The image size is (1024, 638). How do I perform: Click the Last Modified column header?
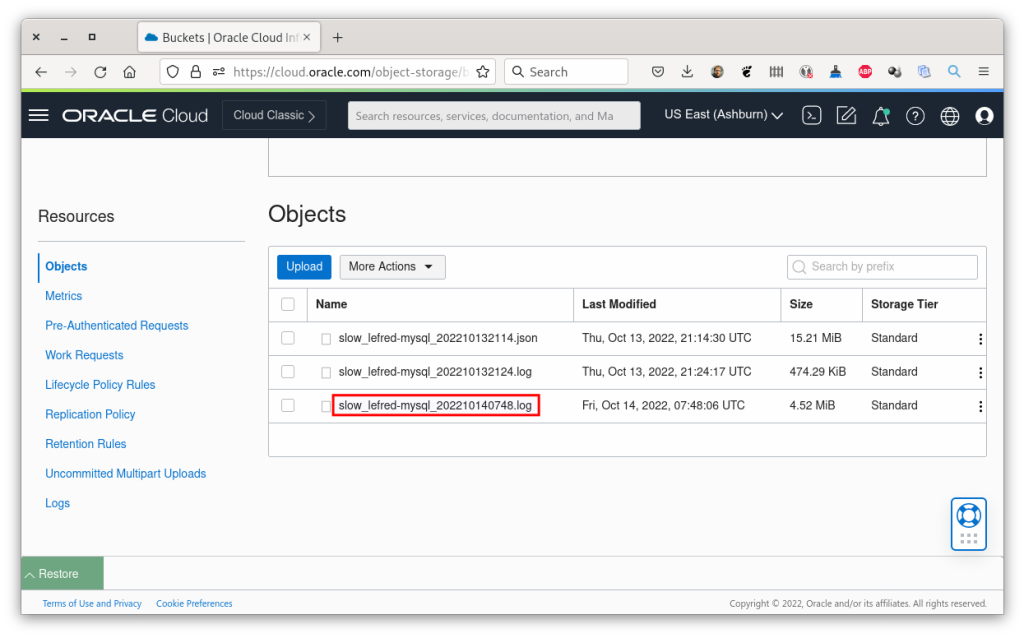click(x=619, y=304)
